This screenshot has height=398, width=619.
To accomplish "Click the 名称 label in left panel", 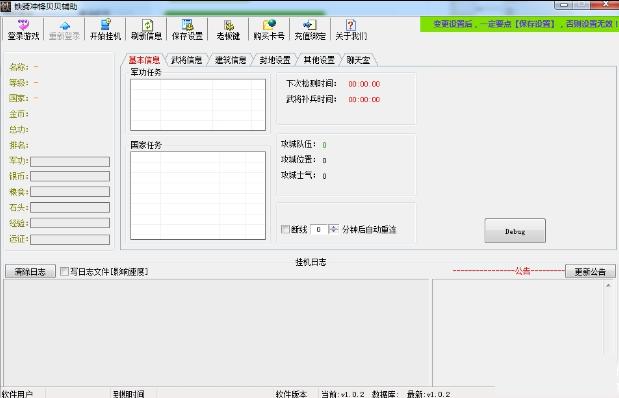I will click(x=19, y=67).
